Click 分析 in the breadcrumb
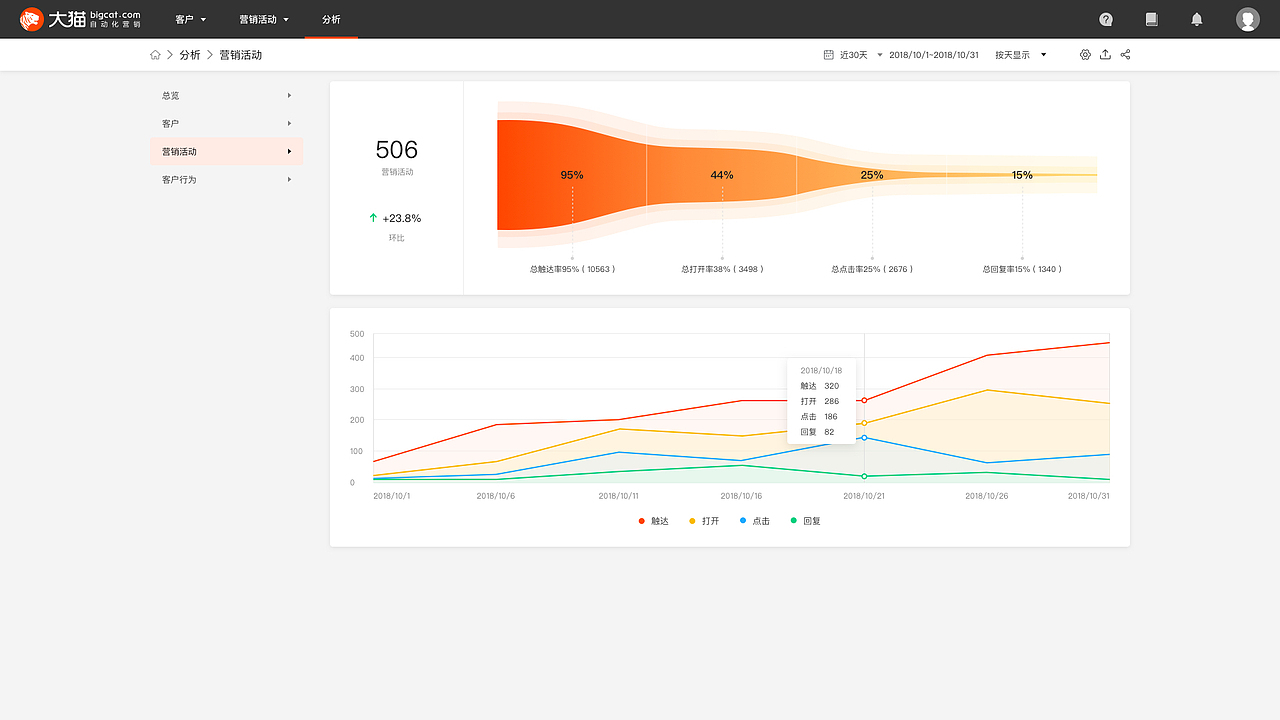Image resolution: width=1280 pixels, height=720 pixels. tap(190, 55)
